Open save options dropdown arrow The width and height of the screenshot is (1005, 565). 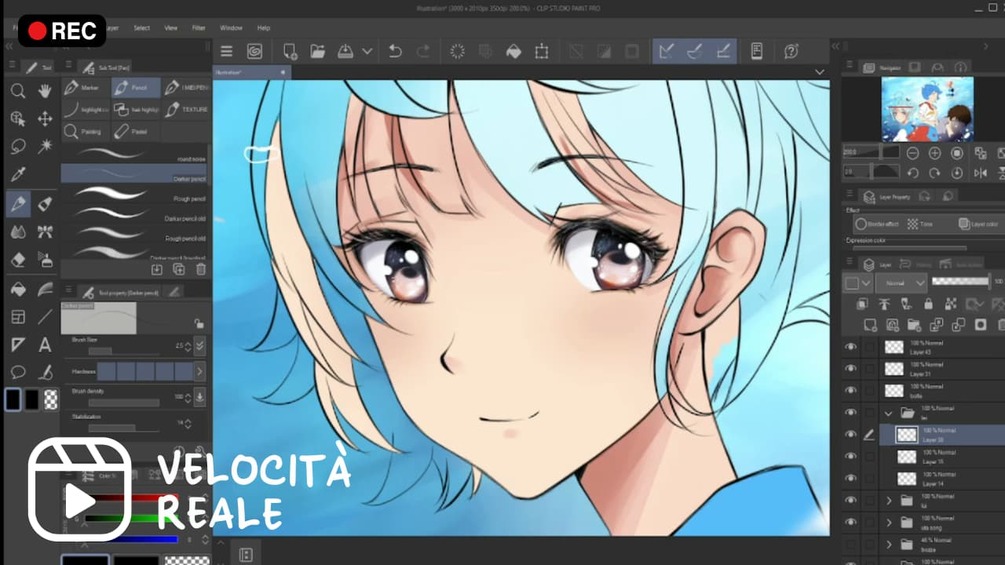[367, 51]
